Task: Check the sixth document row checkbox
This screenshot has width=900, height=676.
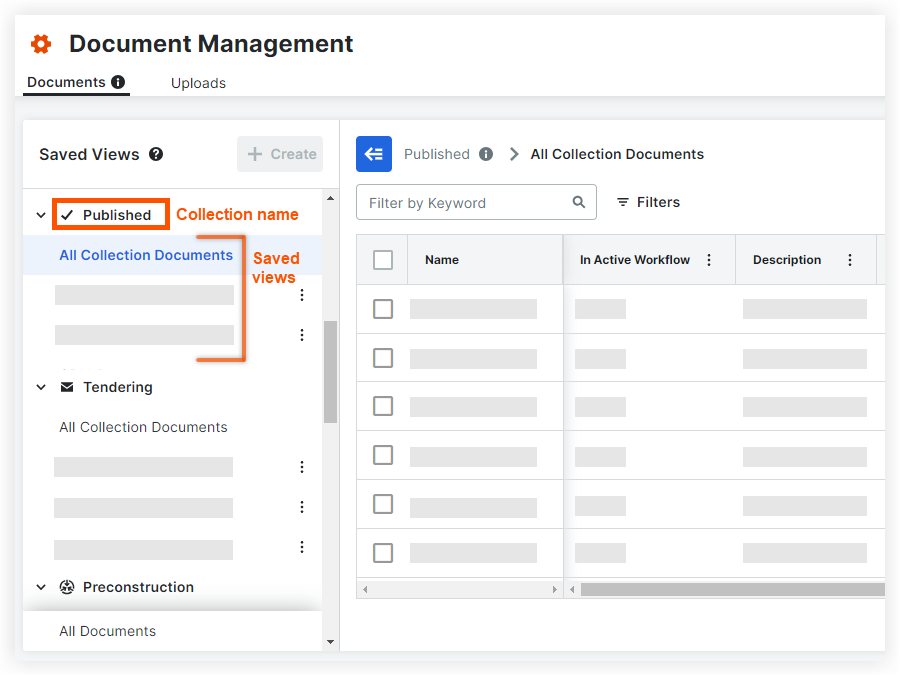Action: click(383, 553)
